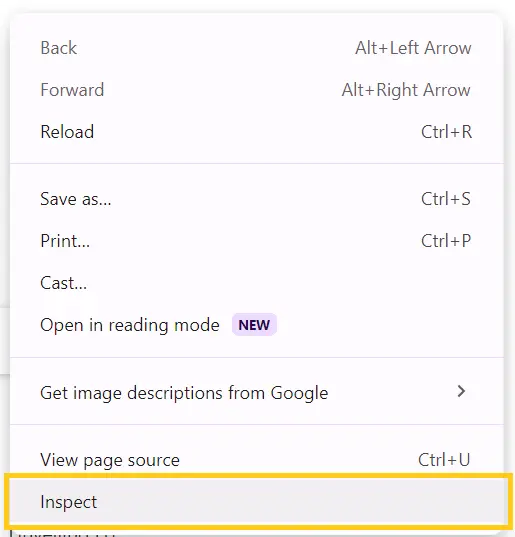Click the Alt+Left Arrow shortcut text

point(413,48)
